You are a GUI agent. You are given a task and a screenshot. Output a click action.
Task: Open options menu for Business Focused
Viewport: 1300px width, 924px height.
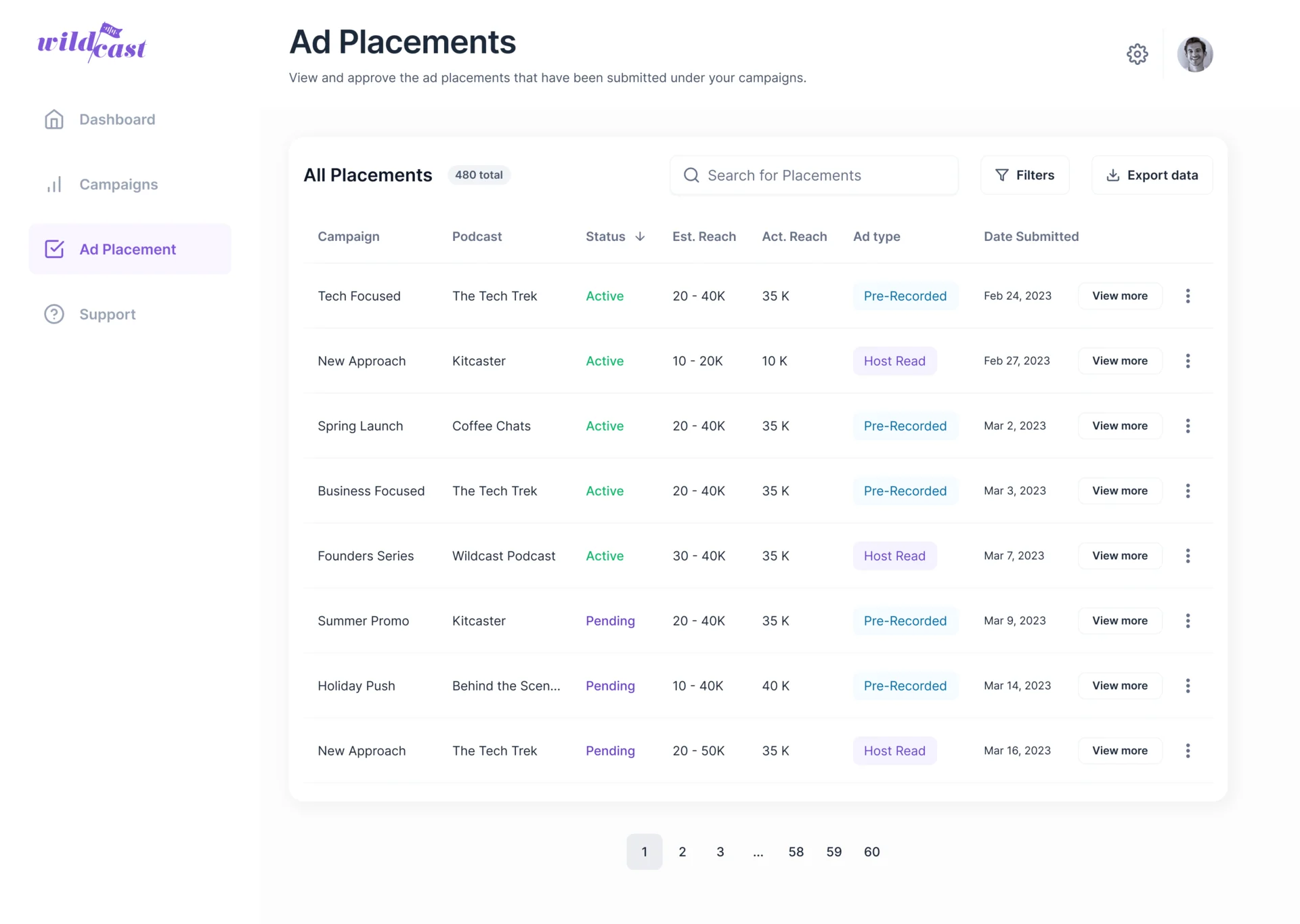(x=1188, y=491)
